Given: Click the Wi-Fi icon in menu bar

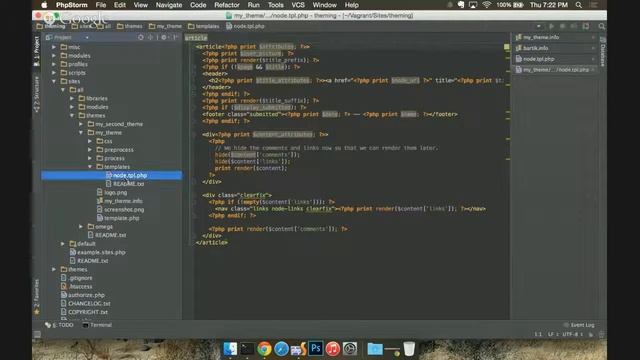Looking at the screenshot, I should click(x=487, y=5).
